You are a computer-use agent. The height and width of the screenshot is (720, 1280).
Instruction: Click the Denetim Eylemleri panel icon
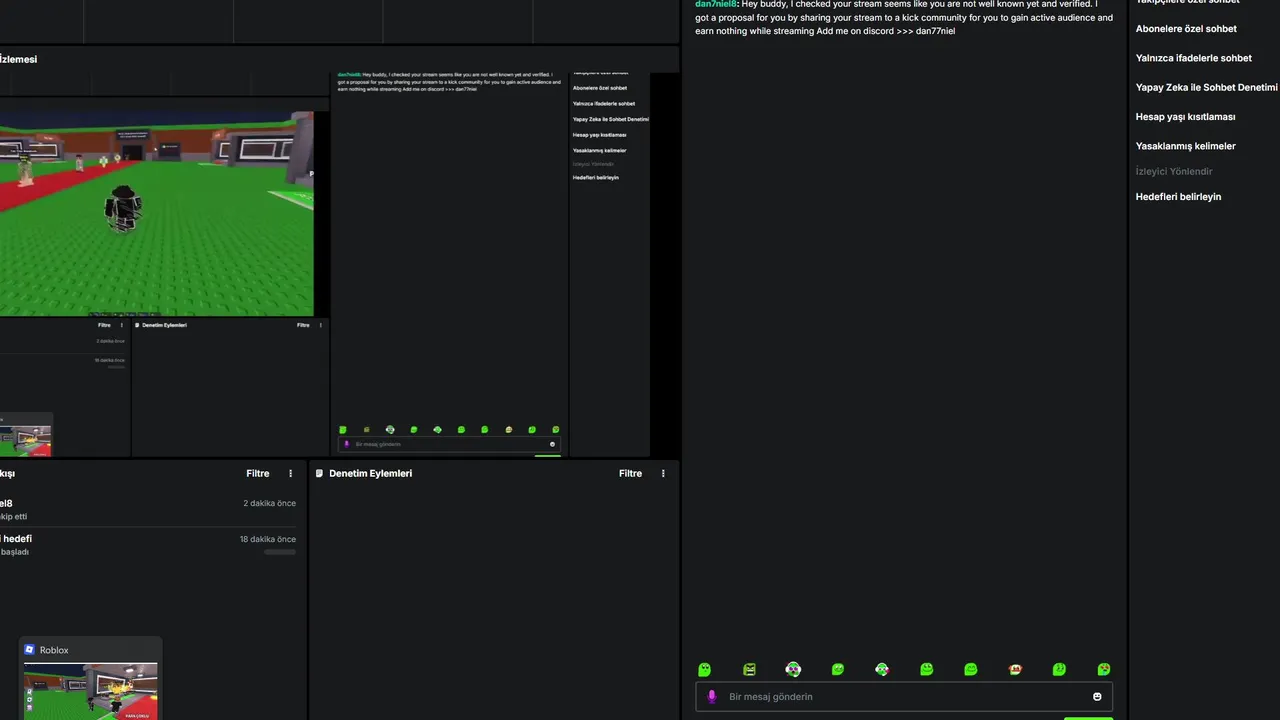tap(319, 473)
